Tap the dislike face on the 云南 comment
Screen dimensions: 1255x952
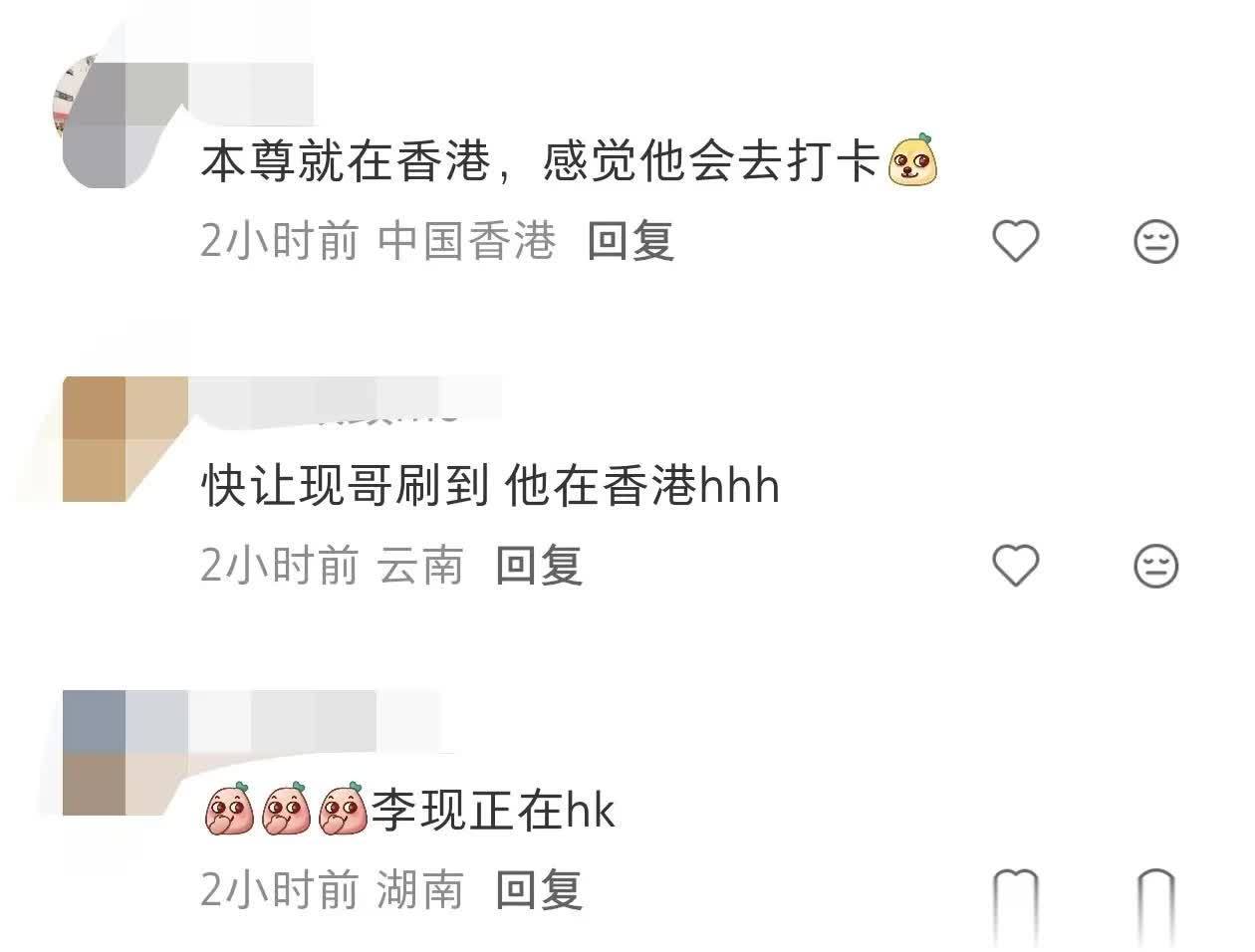(1156, 566)
